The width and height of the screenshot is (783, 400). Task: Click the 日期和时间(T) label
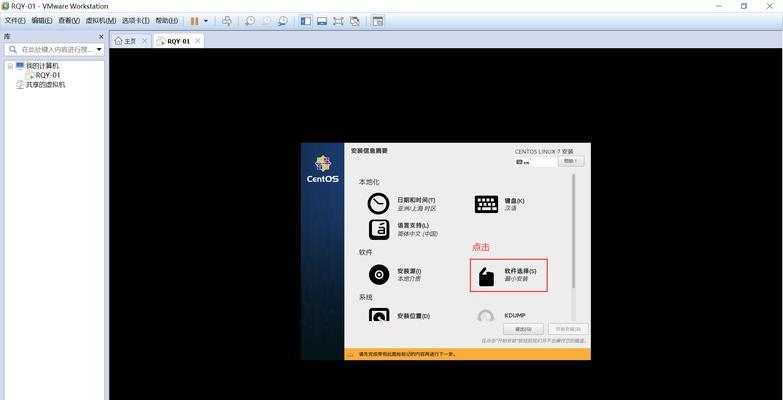(x=416, y=200)
